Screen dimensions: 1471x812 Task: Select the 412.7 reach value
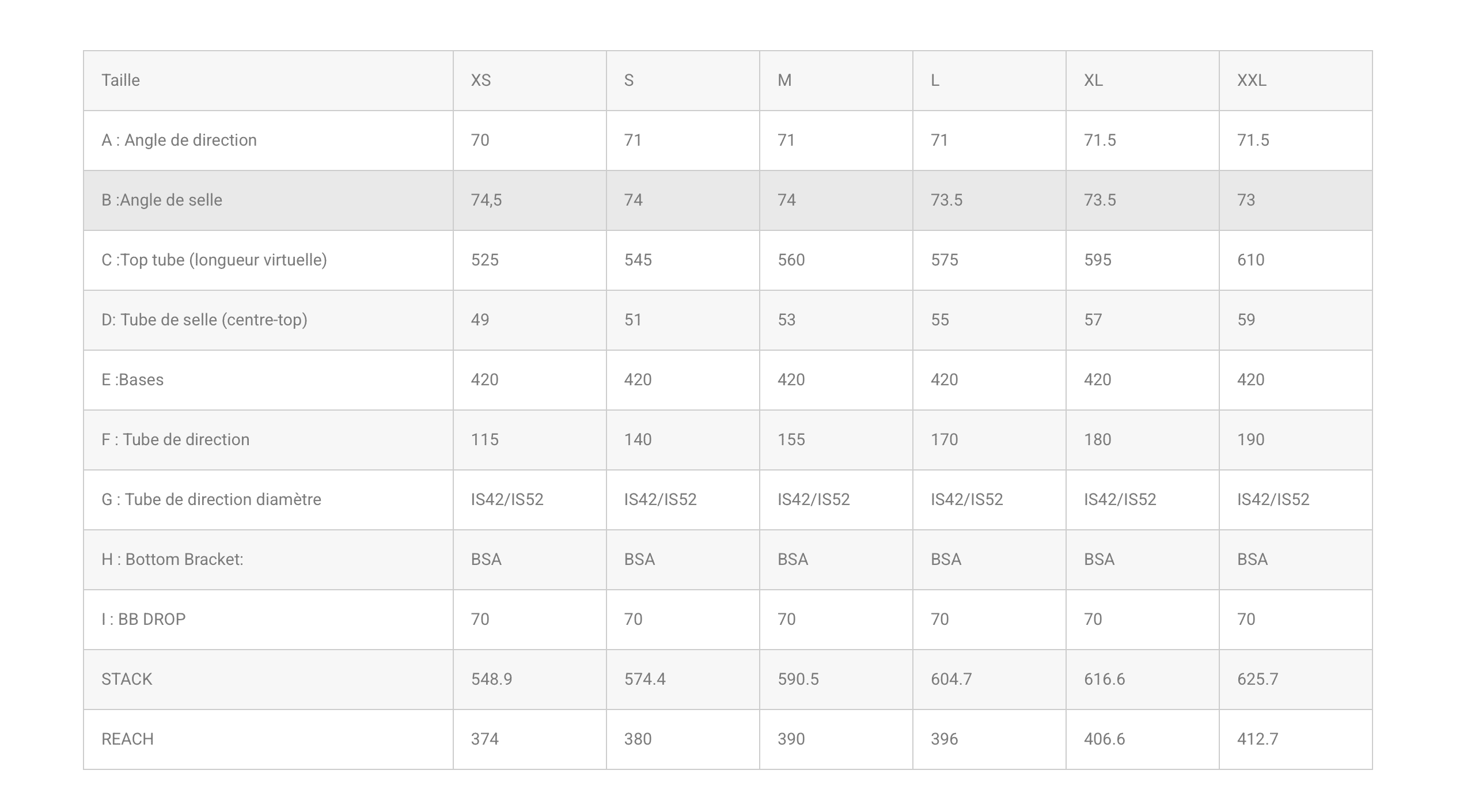point(1258,739)
